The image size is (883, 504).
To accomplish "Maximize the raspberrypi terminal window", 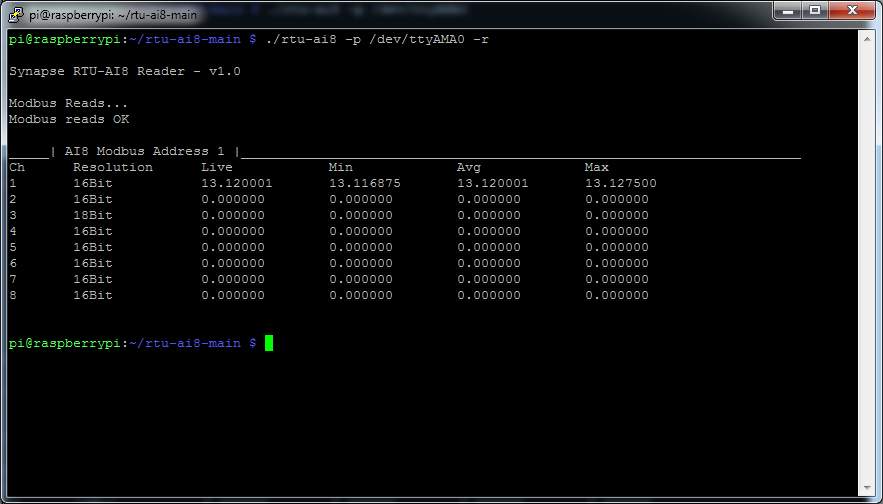I will pos(815,11).
